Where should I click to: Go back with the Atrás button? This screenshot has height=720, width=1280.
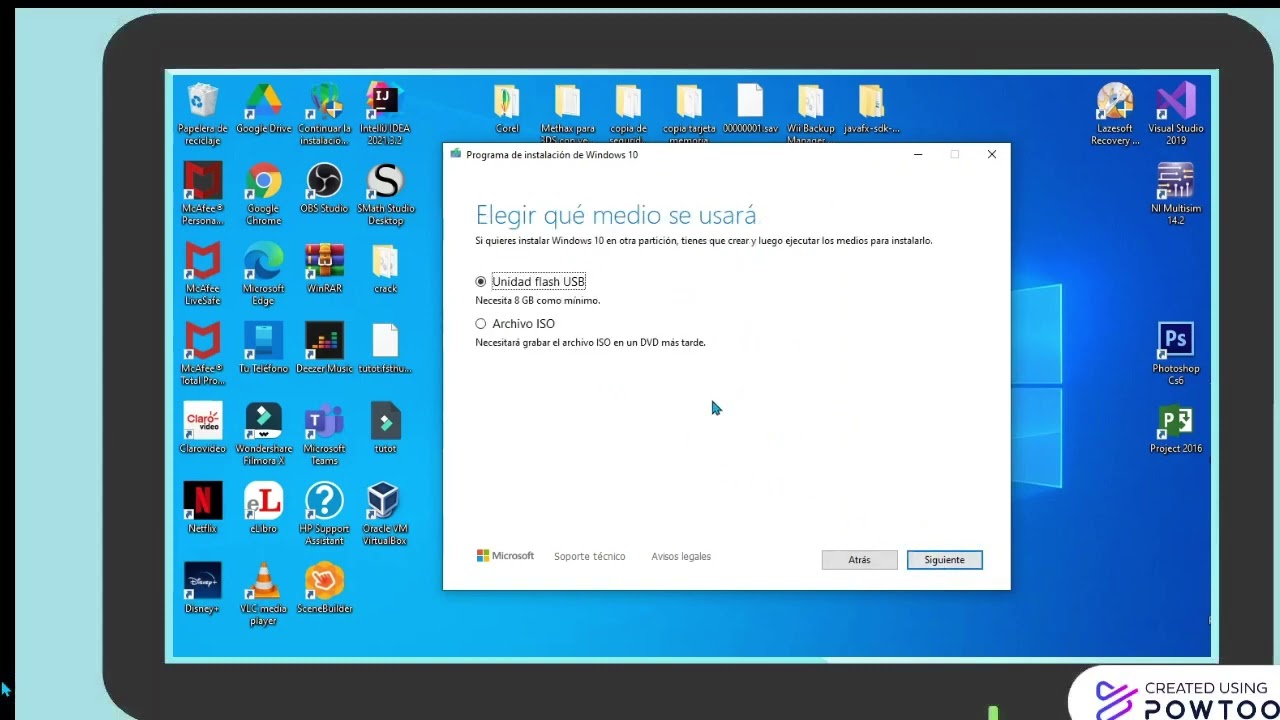tap(859, 560)
